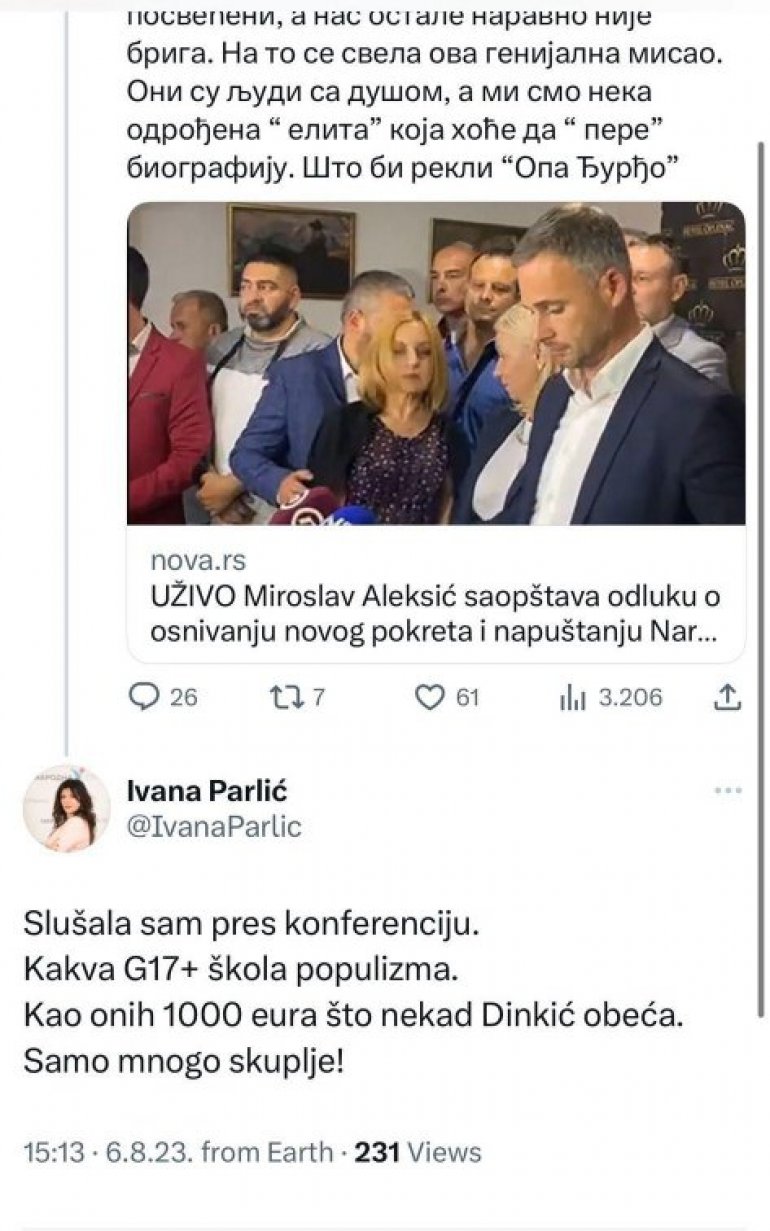Click the 61 likes count number
Viewport: 770px width, 1231px height.
(x=468, y=697)
